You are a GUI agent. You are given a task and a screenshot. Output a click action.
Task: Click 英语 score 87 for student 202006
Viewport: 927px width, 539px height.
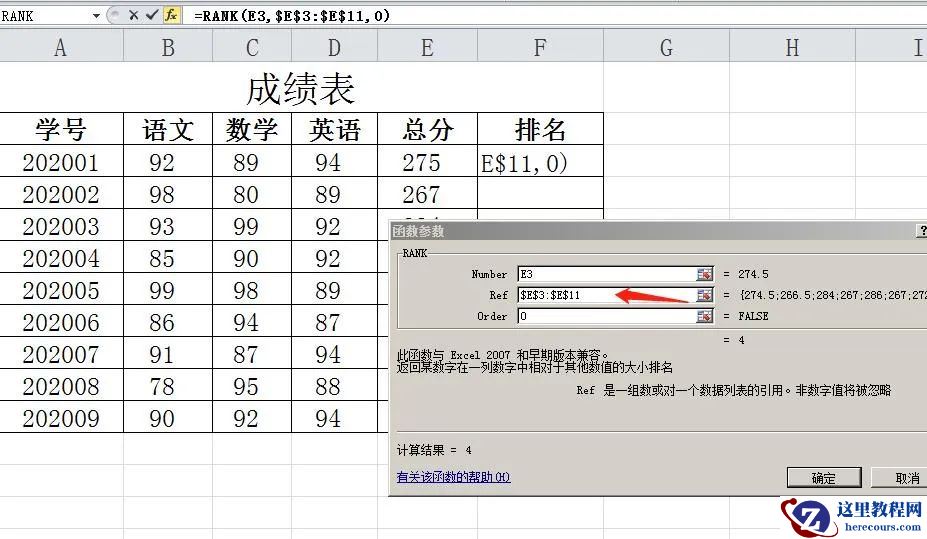[x=334, y=321]
